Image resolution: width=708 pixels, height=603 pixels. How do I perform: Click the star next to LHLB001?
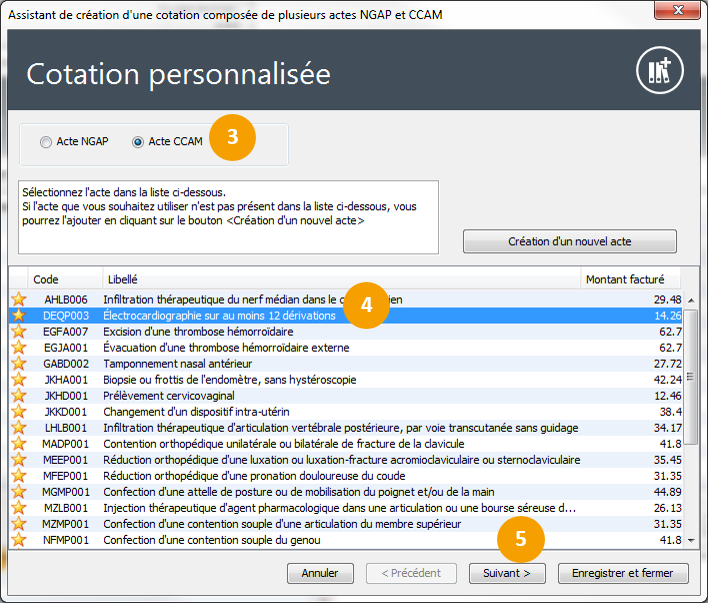[x=17, y=427]
